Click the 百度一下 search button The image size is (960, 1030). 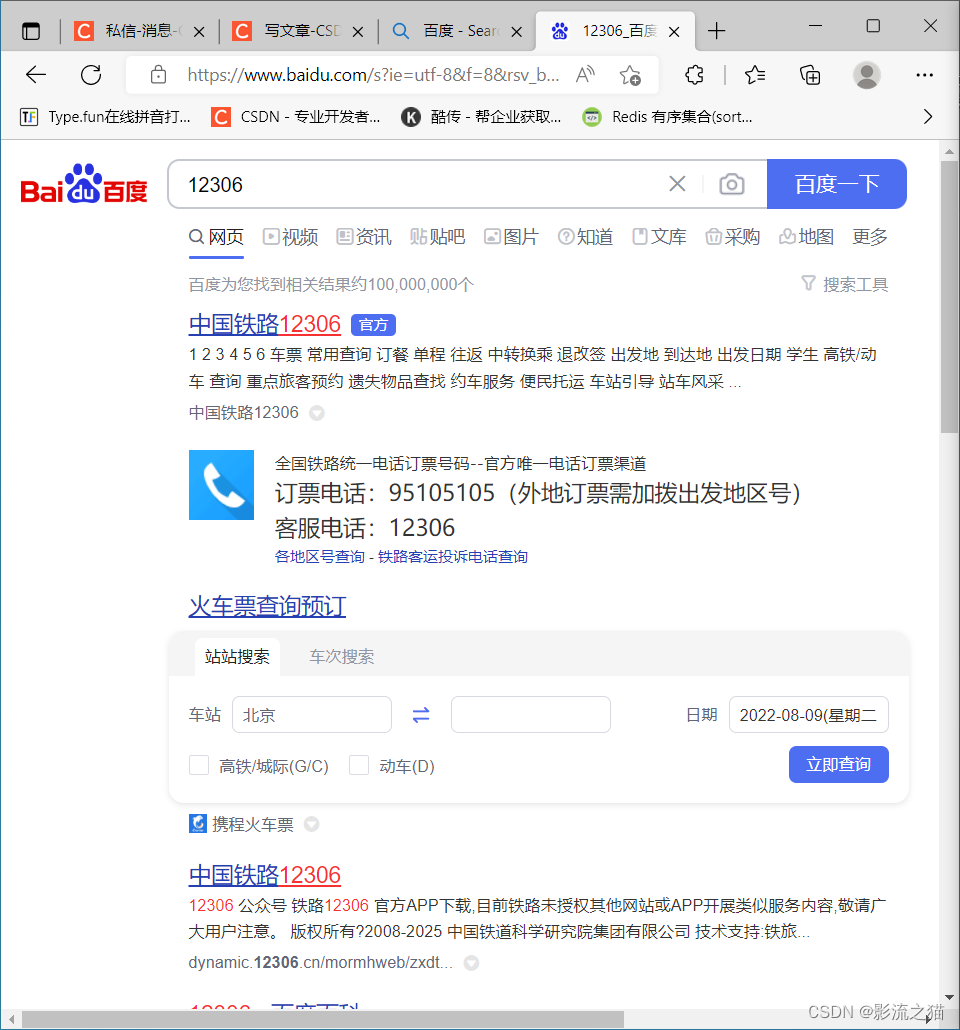(x=836, y=184)
